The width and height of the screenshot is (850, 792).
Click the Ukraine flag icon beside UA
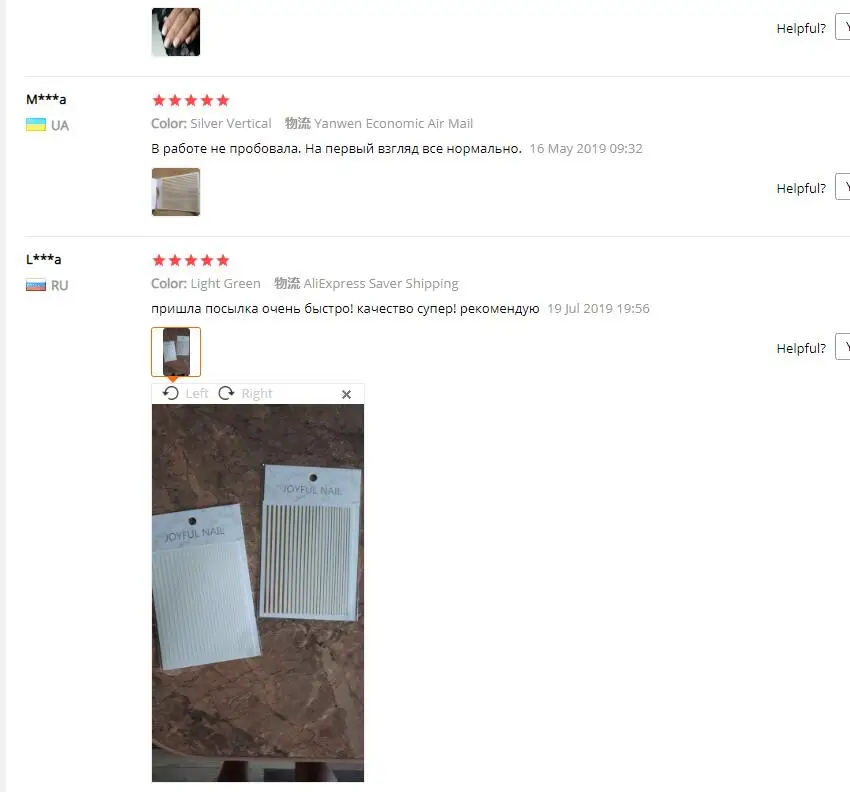click(x=36, y=125)
